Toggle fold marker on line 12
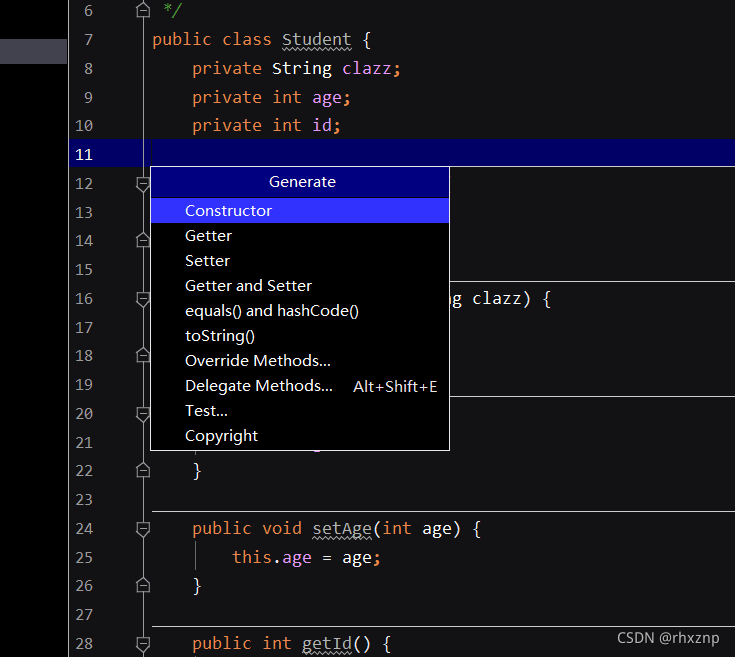The image size is (735, 657). coord(143,184)
